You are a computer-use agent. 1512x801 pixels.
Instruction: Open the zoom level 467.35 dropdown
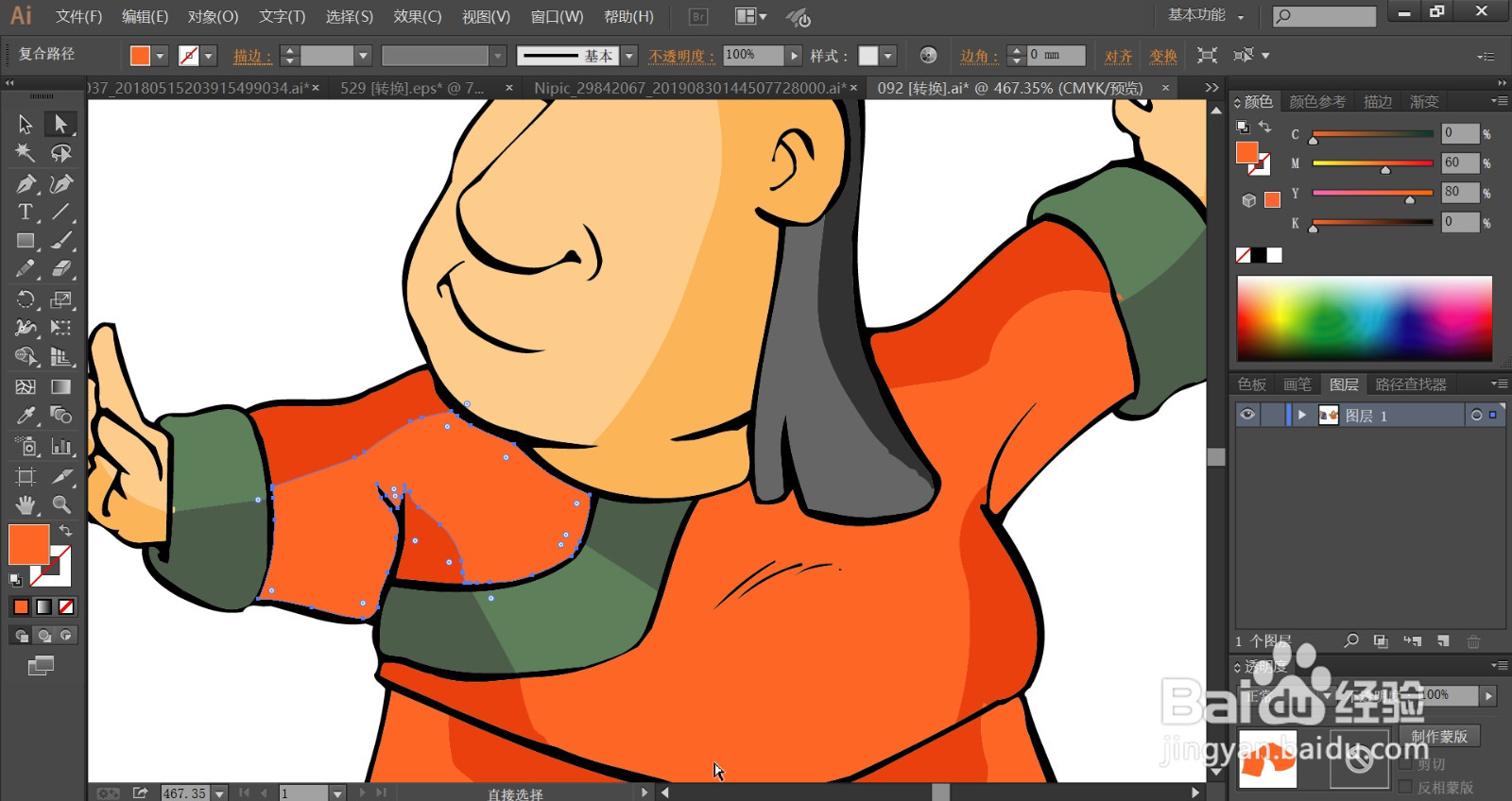219,793
